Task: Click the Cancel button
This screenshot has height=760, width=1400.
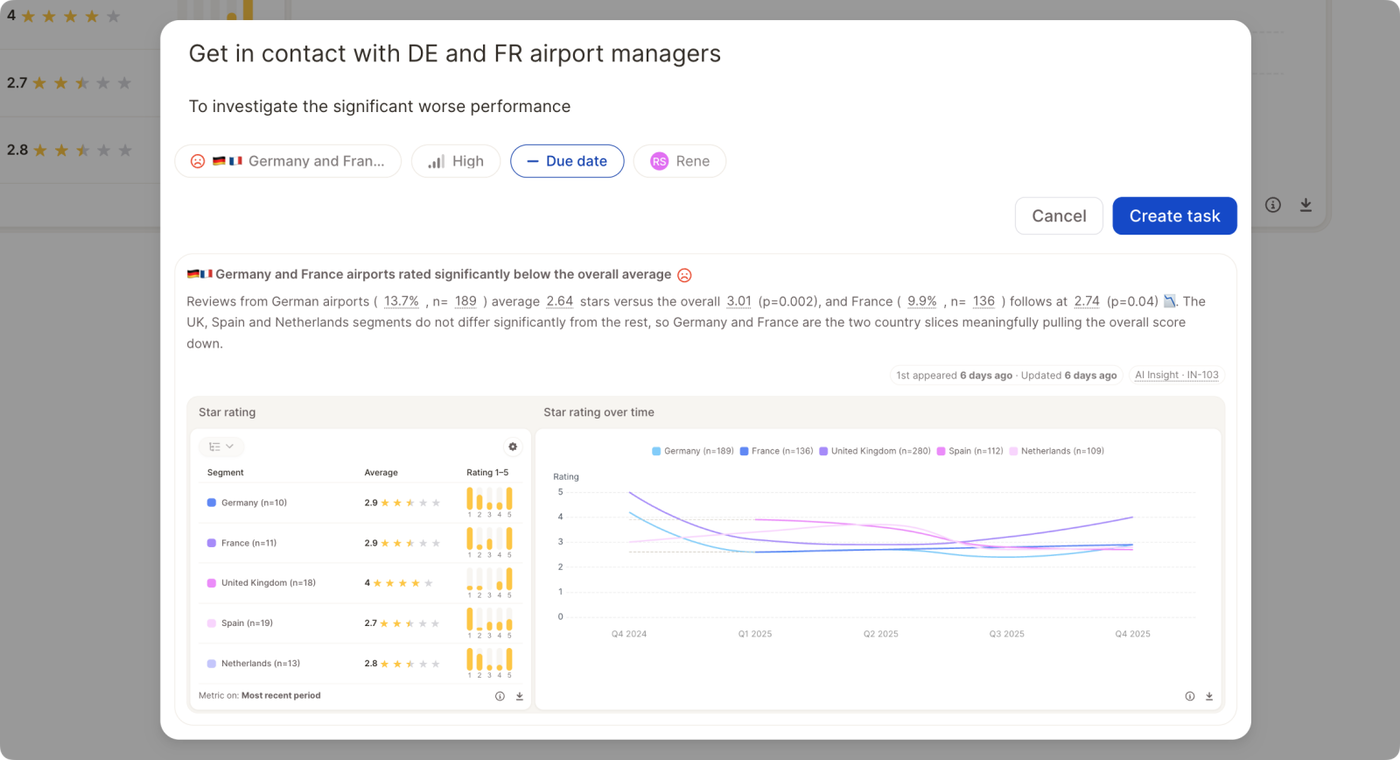Action: click(1059, 216)
